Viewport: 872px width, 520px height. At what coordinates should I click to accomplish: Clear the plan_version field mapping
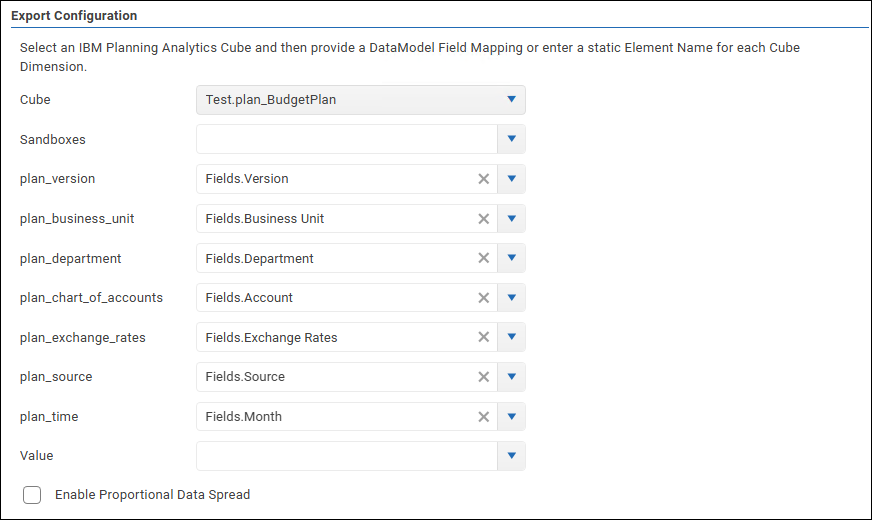(483, 179)
